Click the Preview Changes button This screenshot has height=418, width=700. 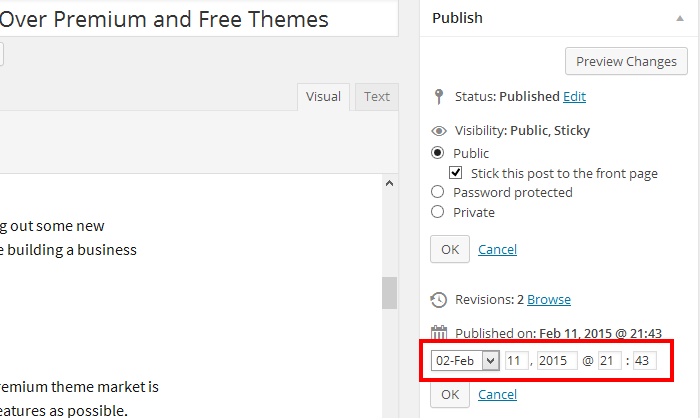tap(626, 62)
